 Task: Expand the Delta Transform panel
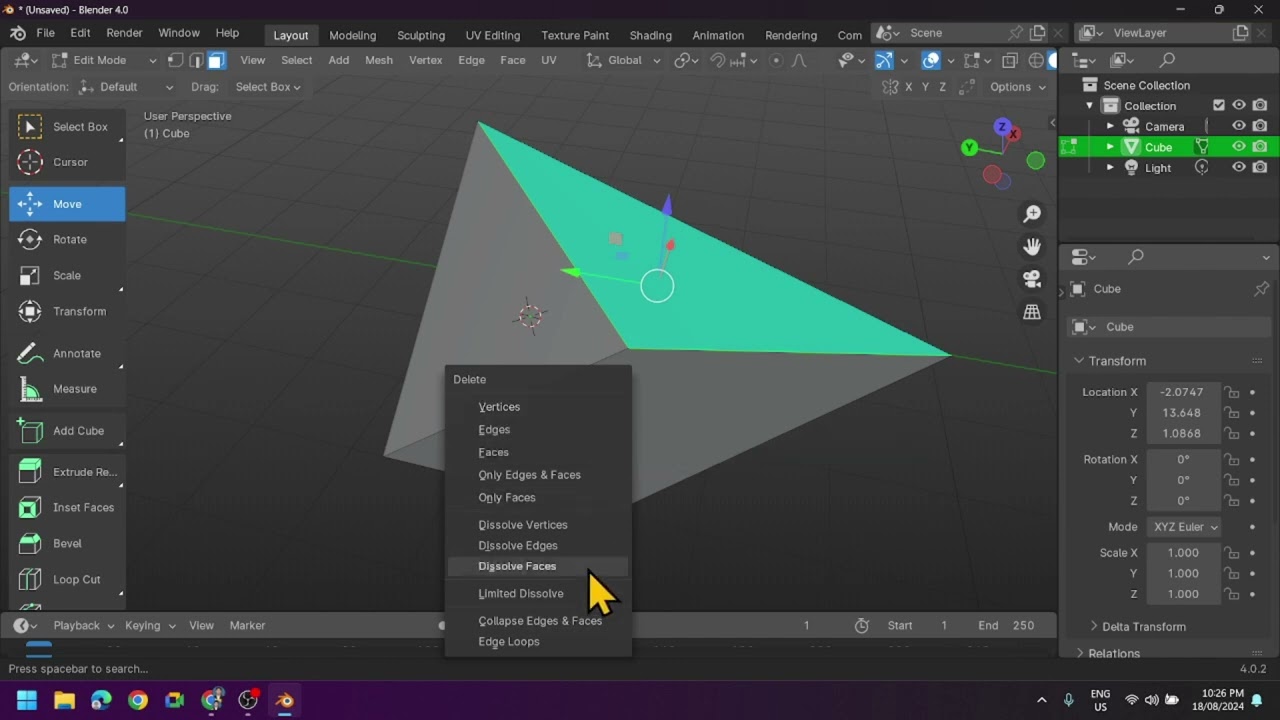pos(1143,627)
